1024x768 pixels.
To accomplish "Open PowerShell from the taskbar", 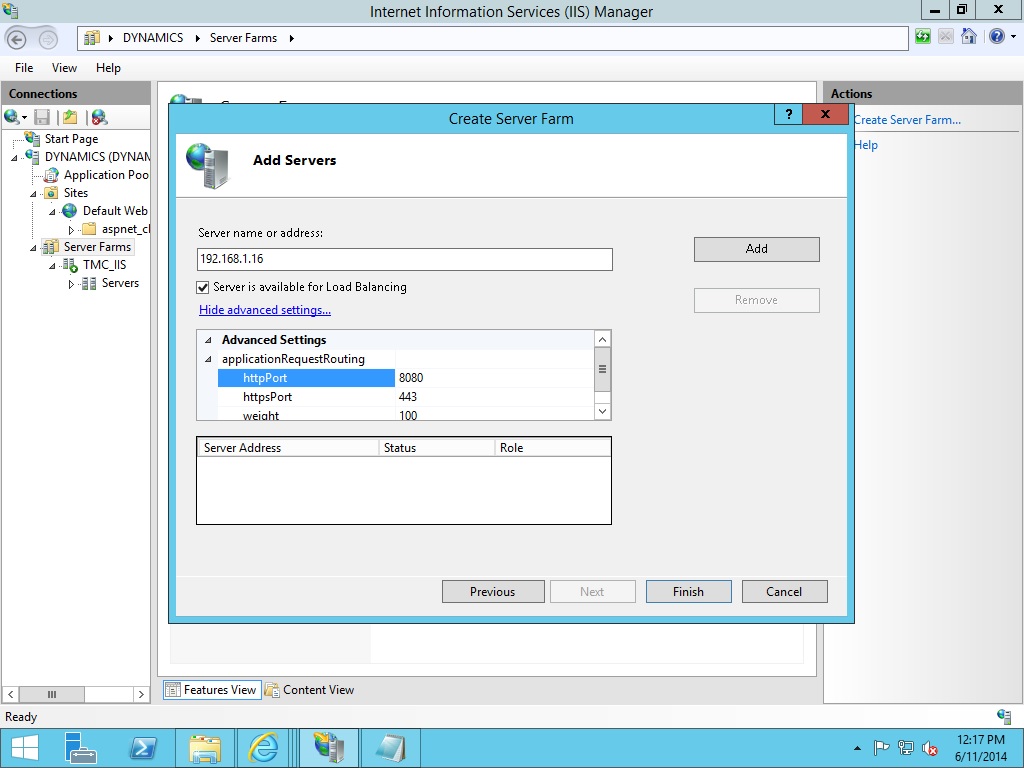I will 143,747.
